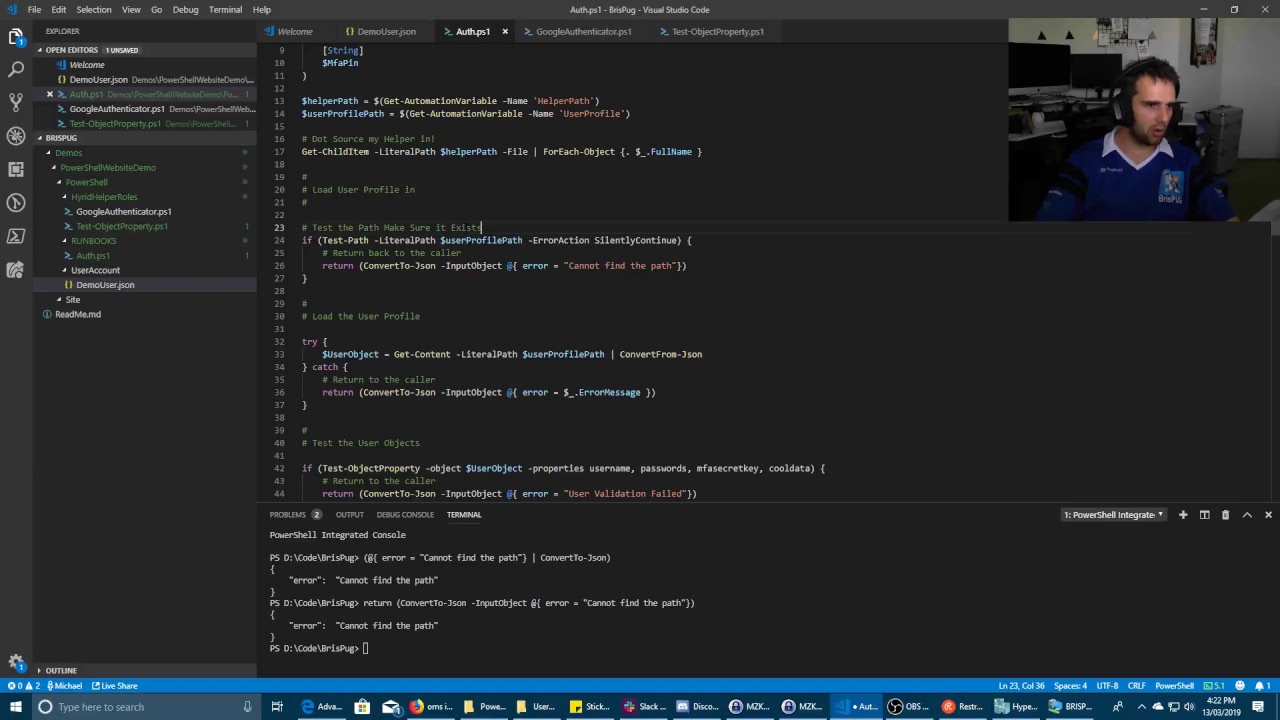The height and width of the screenshot is (720, 1280).
Task: Close the Auth.ps1 editor tab
Action: (505, 32)
